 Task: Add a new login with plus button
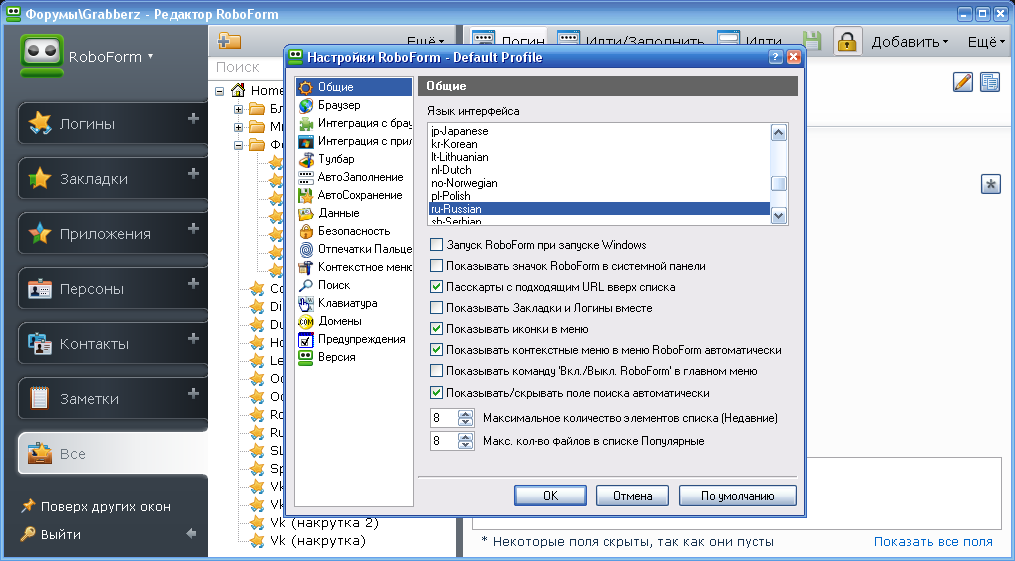tap(193, 118)
